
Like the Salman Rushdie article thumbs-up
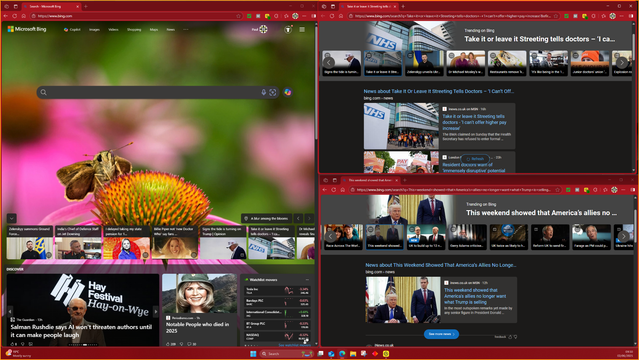12,344
